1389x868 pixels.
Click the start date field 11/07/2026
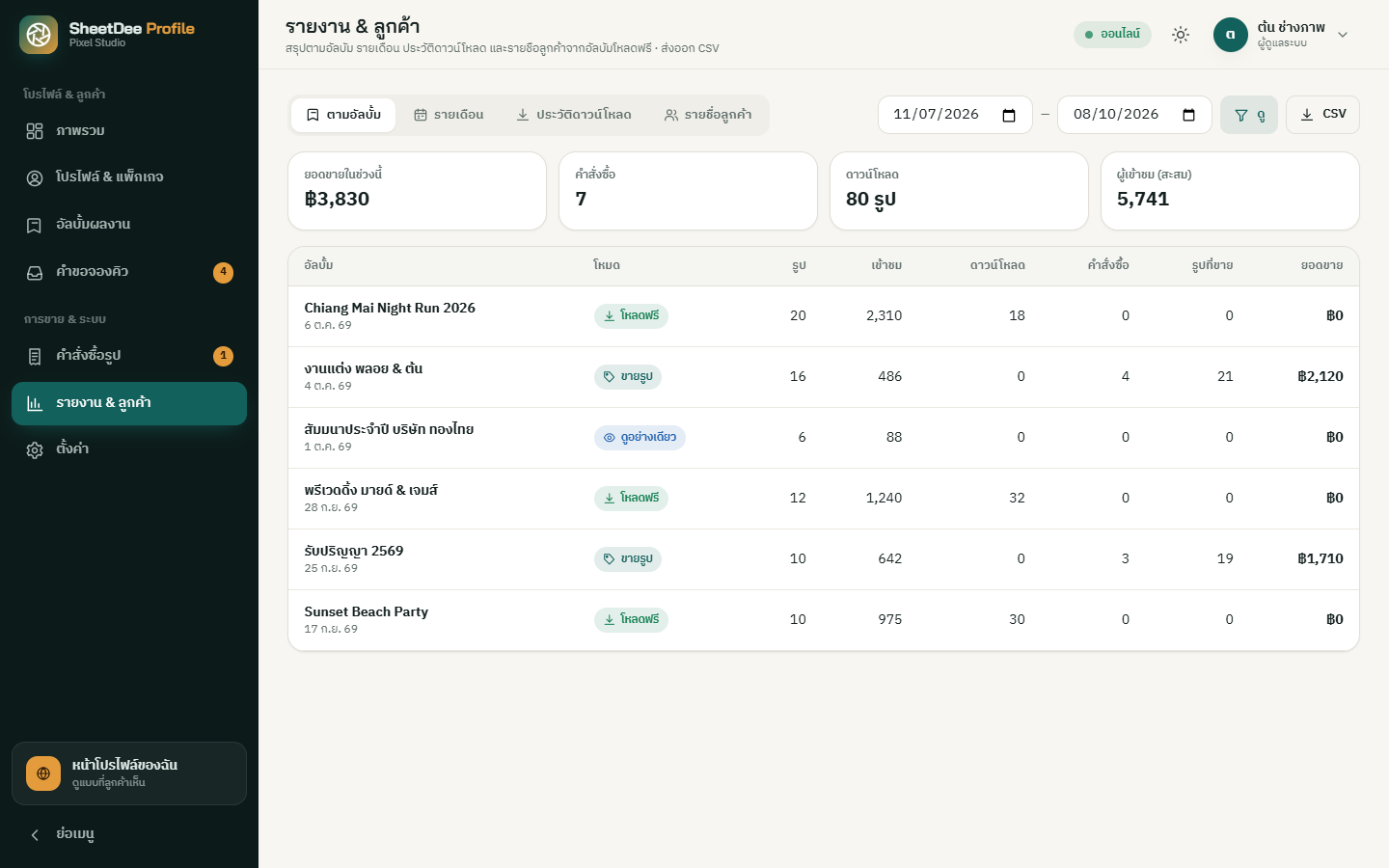click(x=955, y=115)
